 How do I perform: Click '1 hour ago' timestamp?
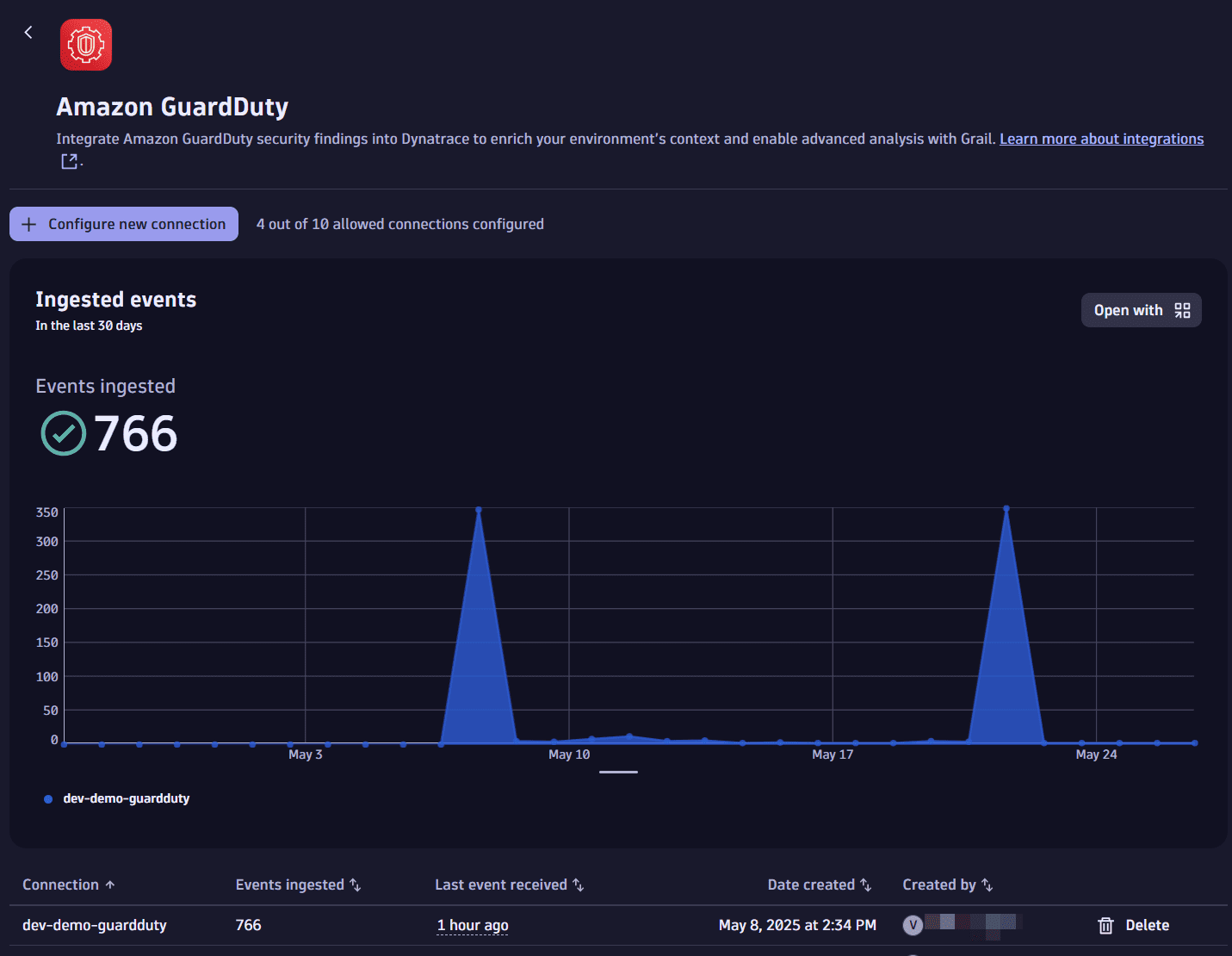coord(473,925)
